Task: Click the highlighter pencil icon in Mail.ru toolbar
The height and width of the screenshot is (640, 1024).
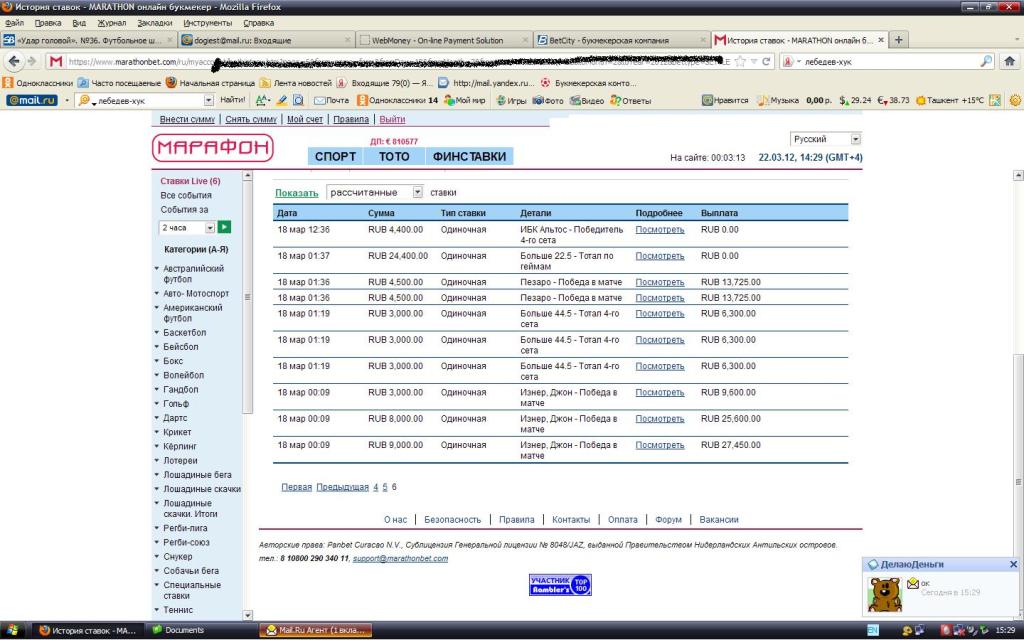Action: click(x=281, y=101)
